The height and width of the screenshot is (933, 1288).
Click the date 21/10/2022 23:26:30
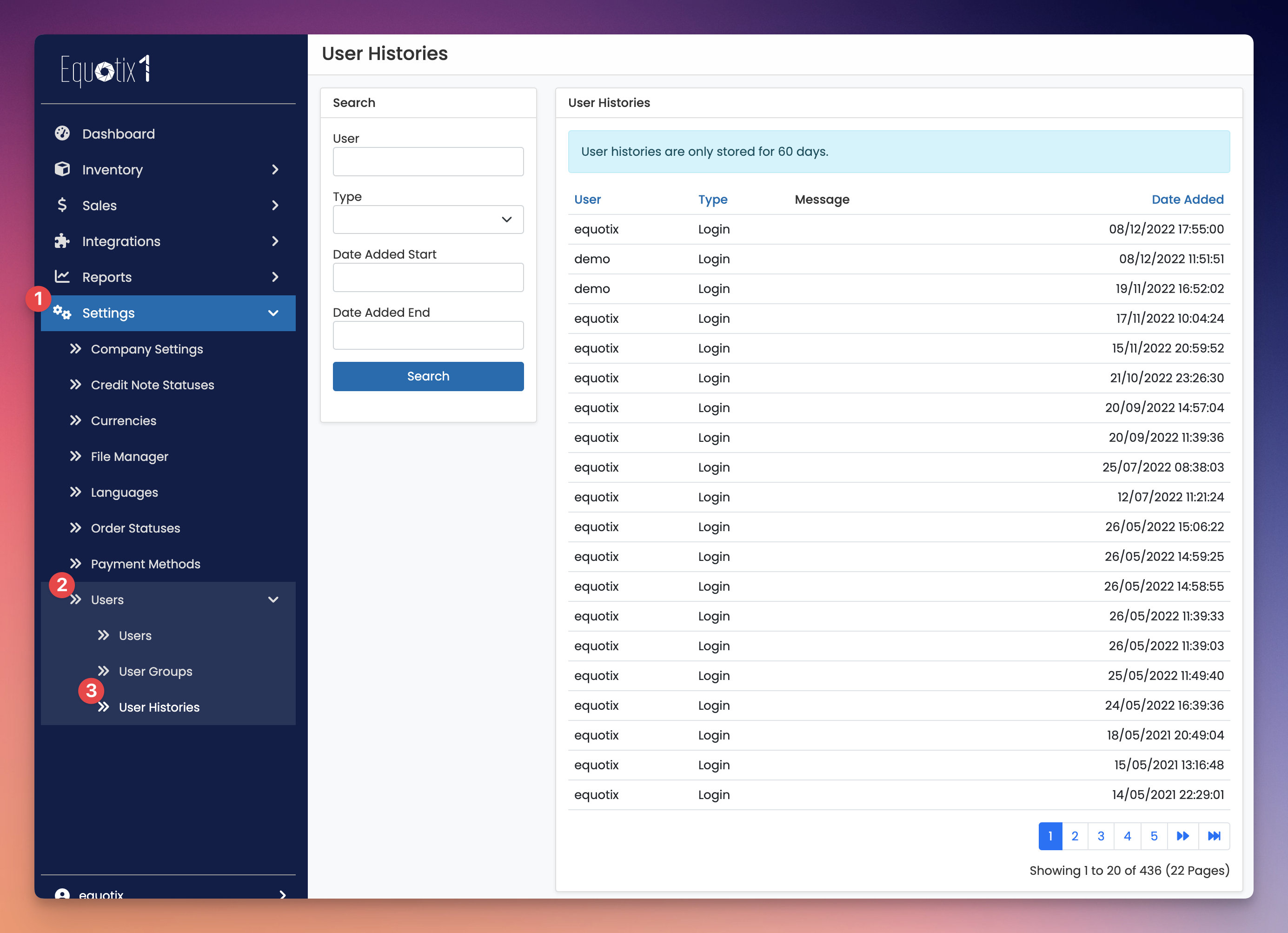click(1167, 378)
